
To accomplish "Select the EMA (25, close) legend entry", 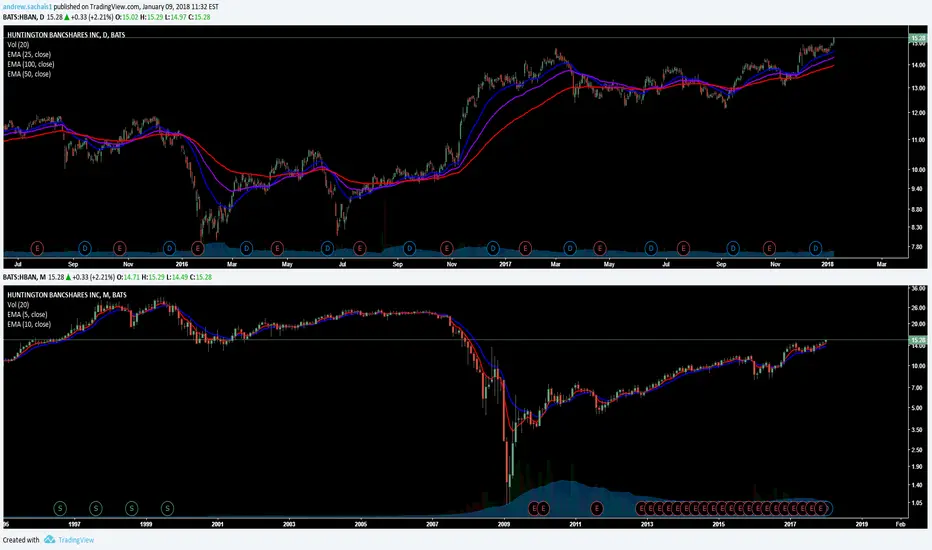I will coord(29,54).
